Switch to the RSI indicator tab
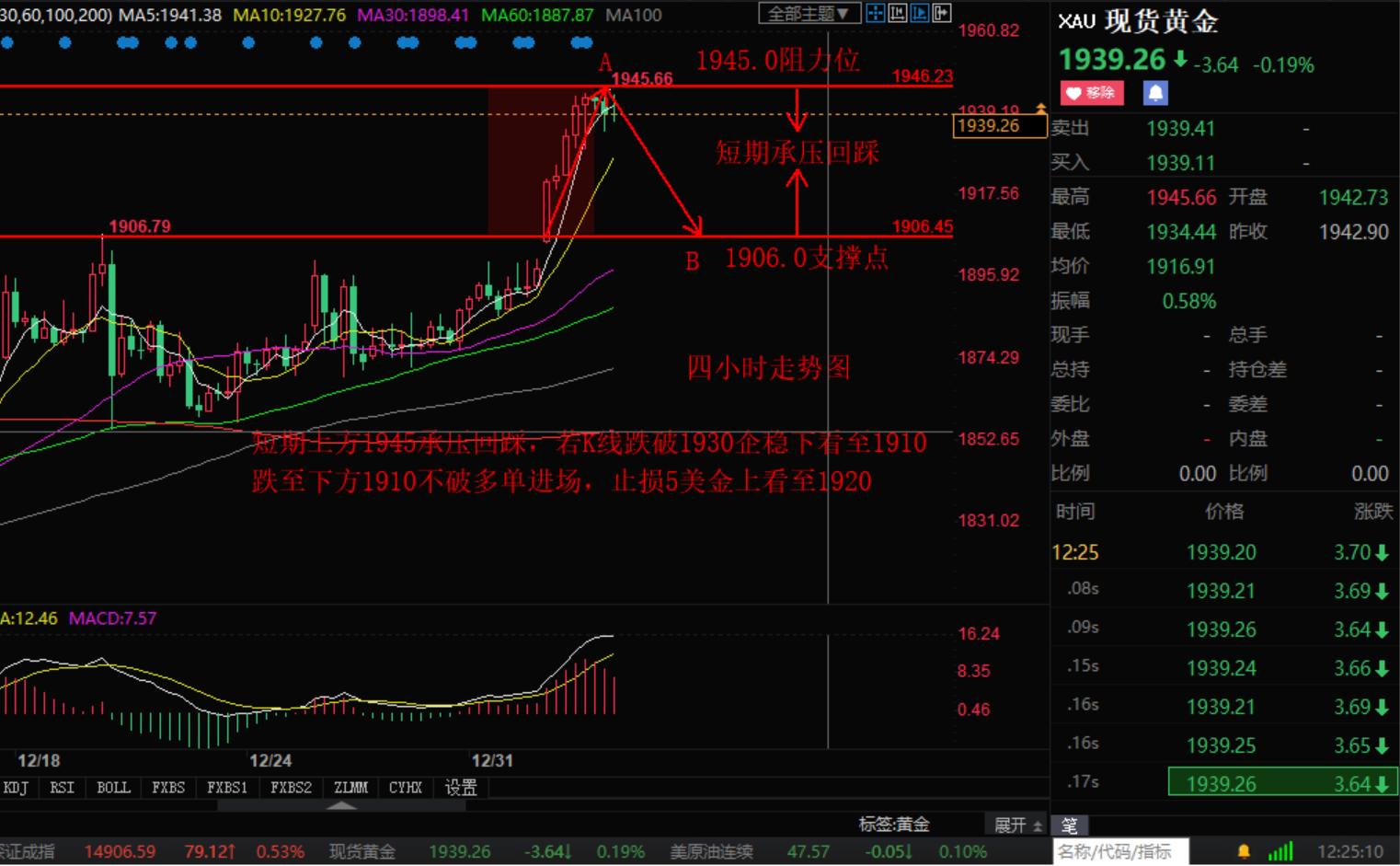Image resolution: width=1400 pixels, height=866 pixels. click(x=61, y=787)
